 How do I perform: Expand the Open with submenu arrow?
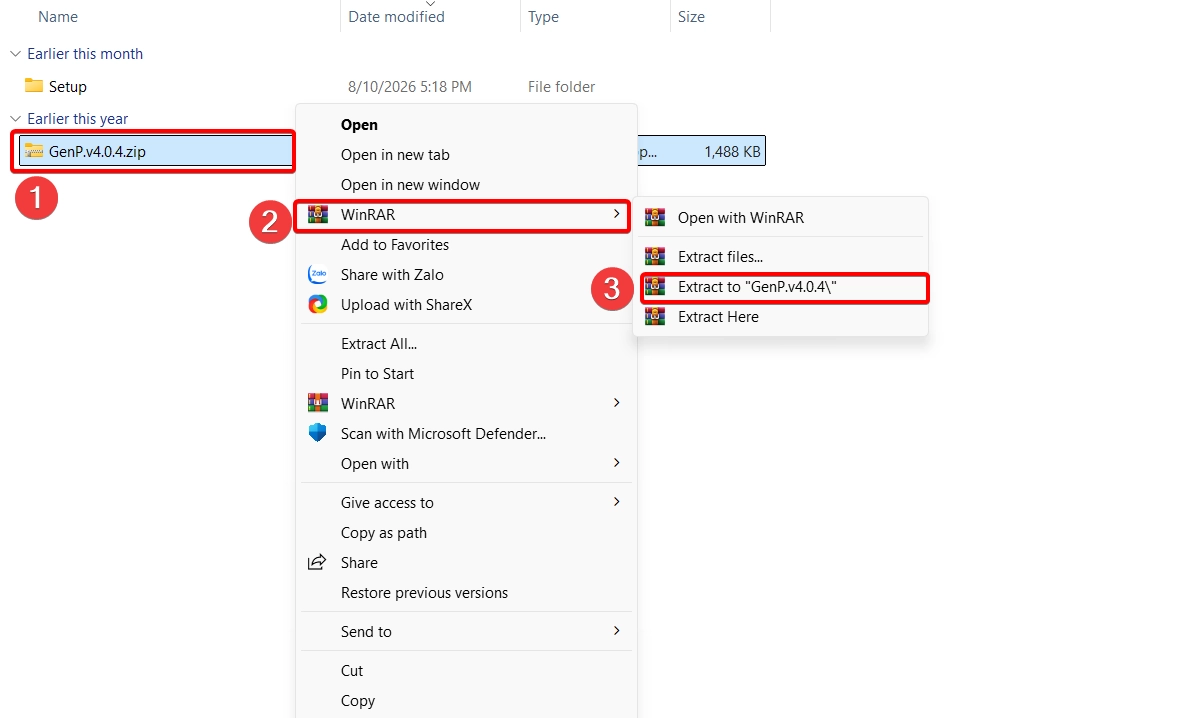(616, 463)
